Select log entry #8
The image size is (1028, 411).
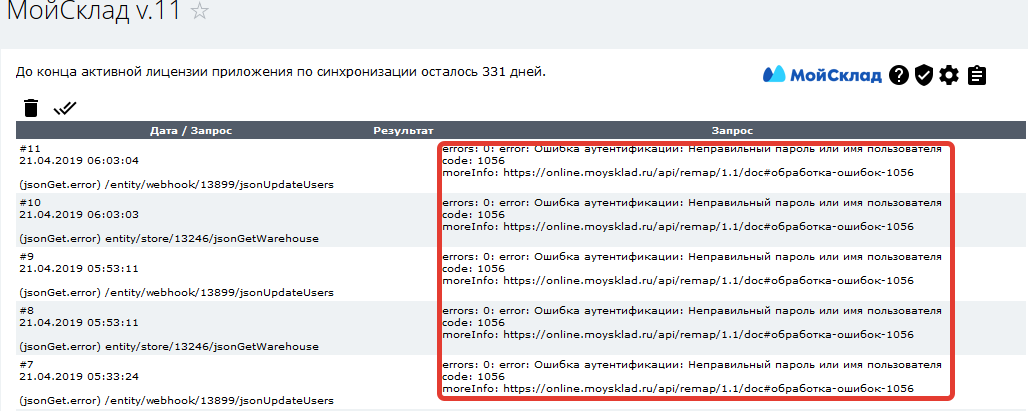click(30, 310)
